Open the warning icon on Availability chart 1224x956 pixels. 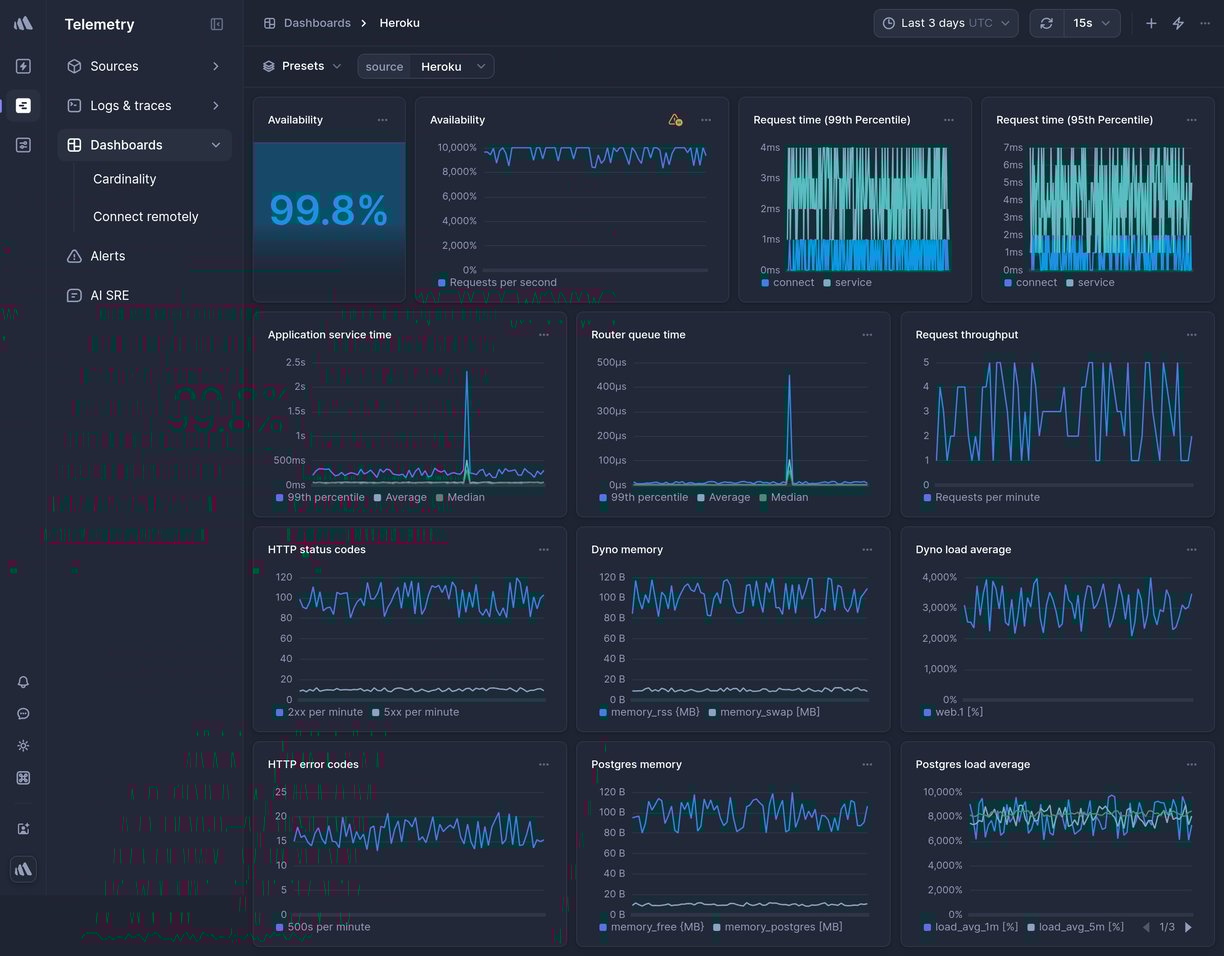675,120
